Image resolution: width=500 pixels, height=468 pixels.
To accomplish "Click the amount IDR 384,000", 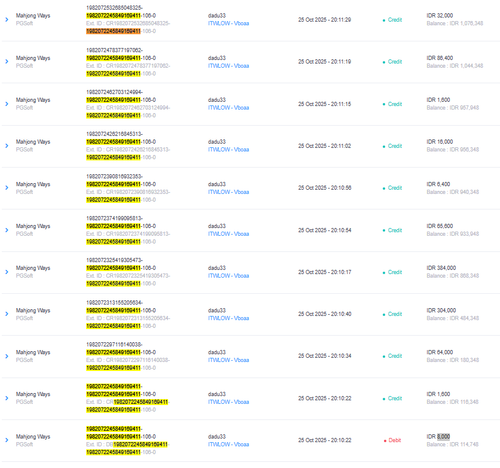I will [x=441, y=268].
